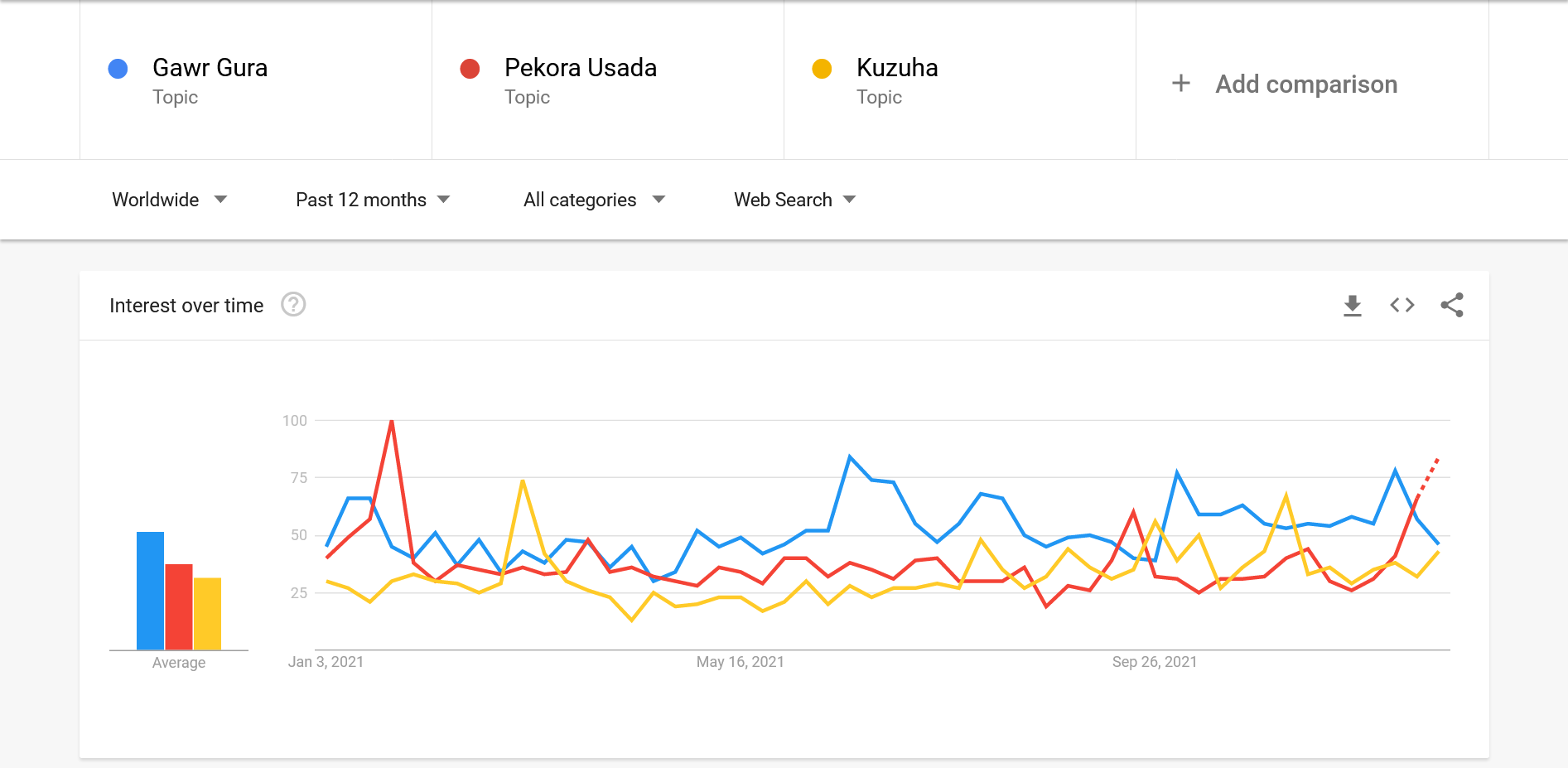This screenshot has width=1568, height=768.
Task: Click the blue average bar
Action: 150,590
